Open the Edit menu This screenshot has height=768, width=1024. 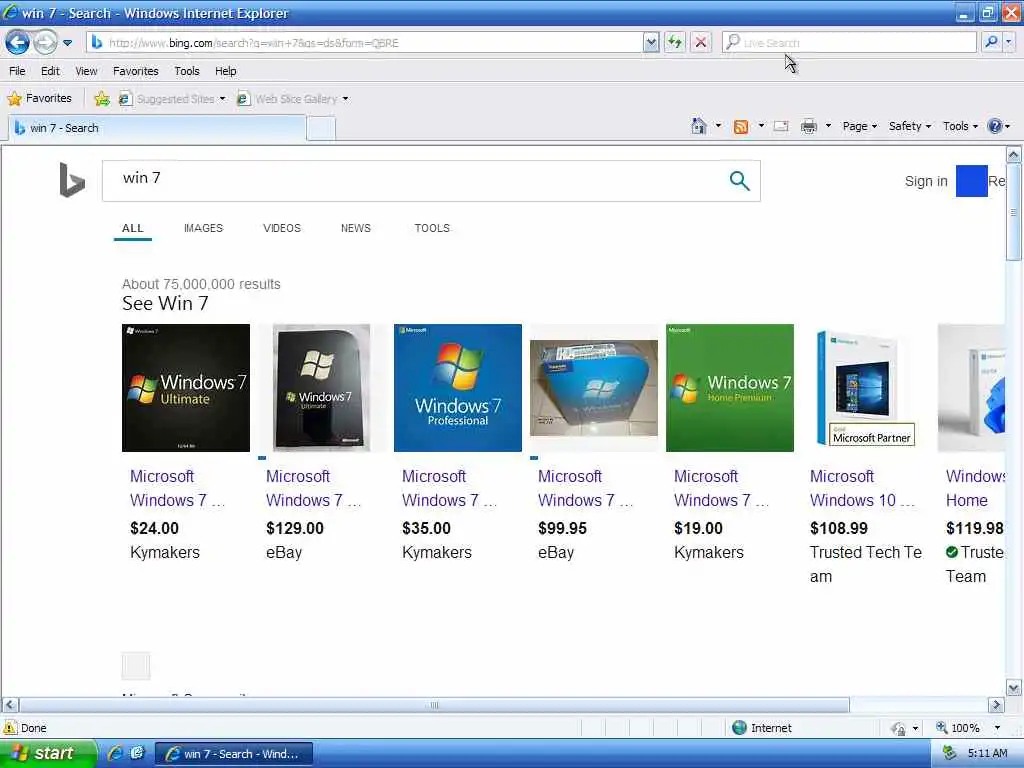click(50, 71)
